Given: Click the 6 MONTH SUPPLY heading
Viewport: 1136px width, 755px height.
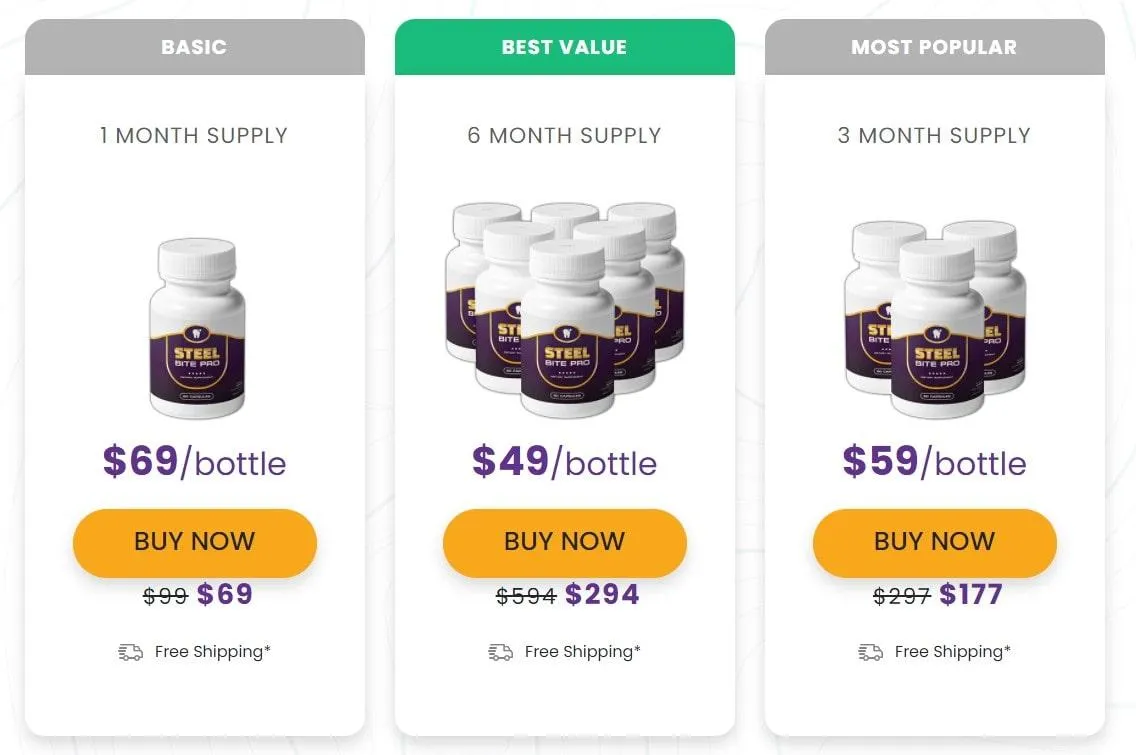Looking at the screenshot, I should [x=564, y=136].
